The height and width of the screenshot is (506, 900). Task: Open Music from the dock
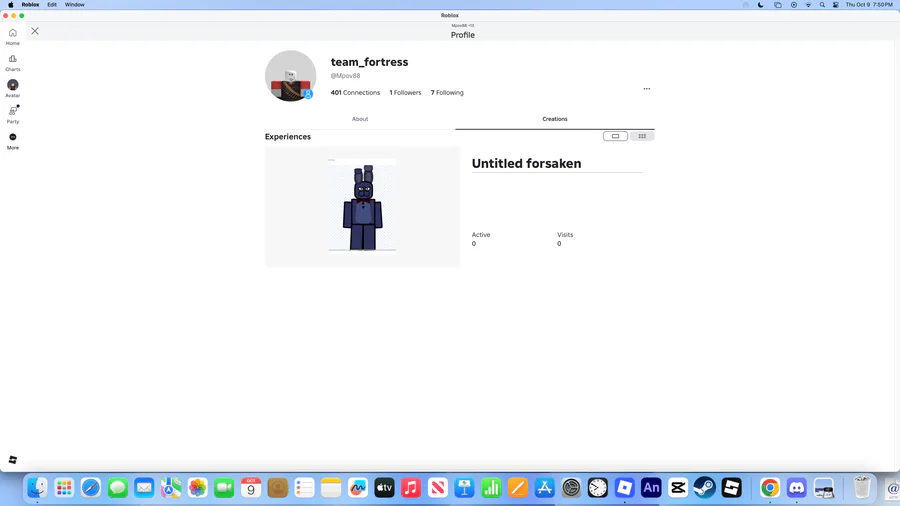[x=411, y=488]
